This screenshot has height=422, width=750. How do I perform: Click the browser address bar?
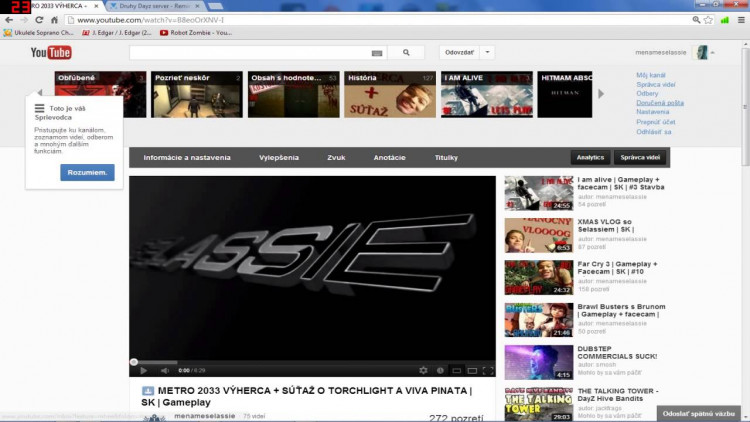tap(378, 20)
